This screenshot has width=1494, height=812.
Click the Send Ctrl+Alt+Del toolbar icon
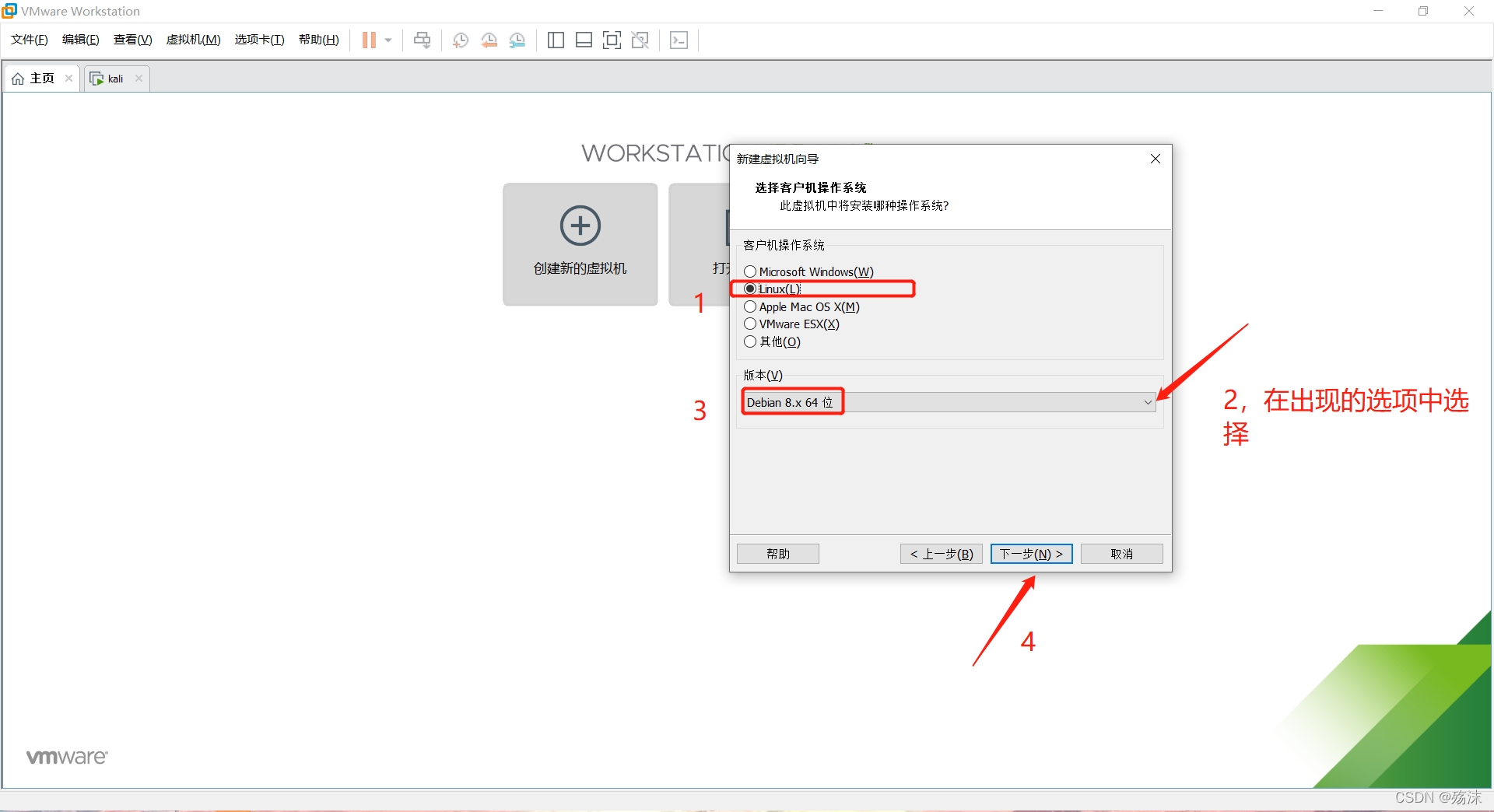[422, 40]
